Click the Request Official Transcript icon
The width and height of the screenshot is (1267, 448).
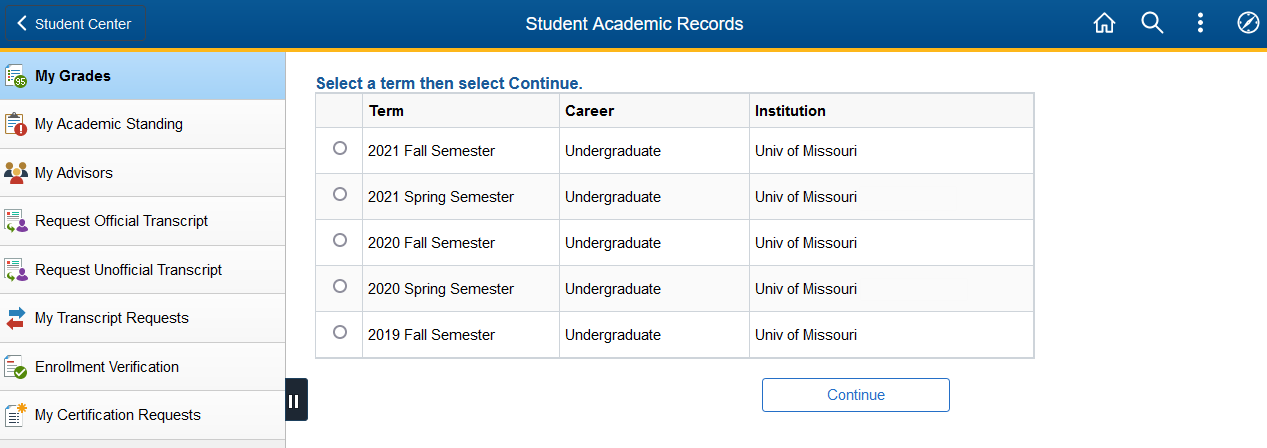(x=15, y=221)
